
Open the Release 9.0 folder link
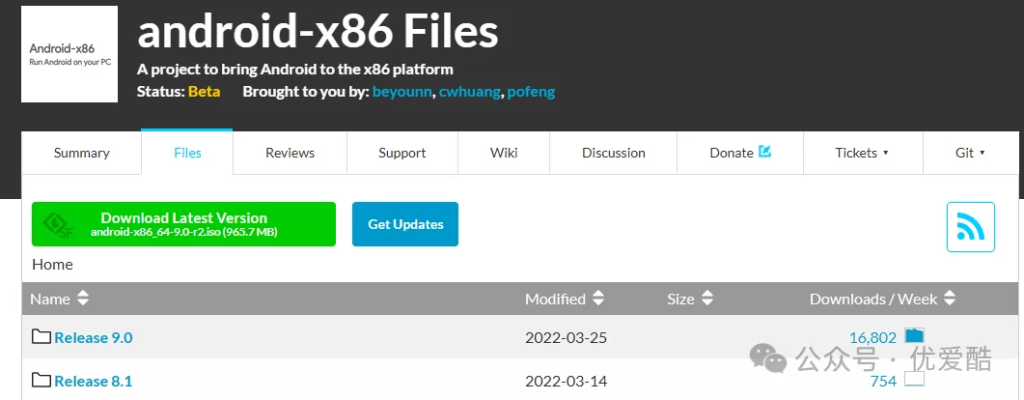click(x=93, y=338)
